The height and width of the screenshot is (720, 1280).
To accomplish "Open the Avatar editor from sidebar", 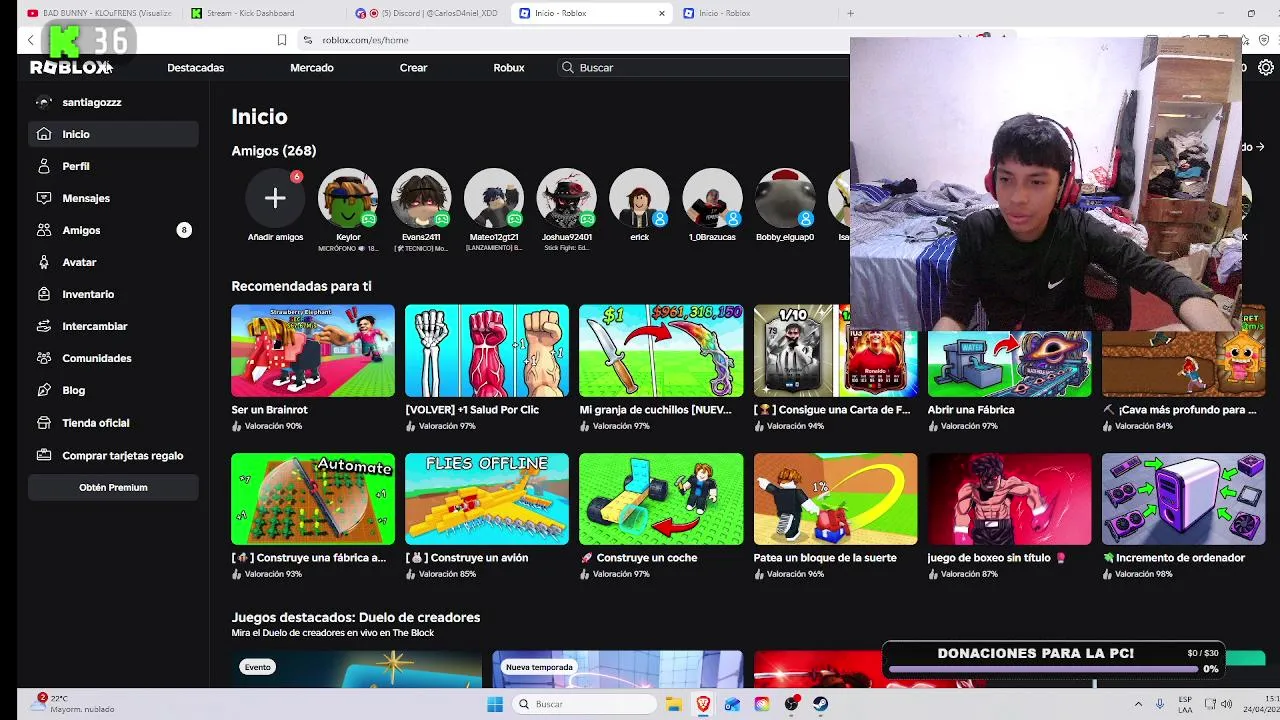I will [113, 262].
